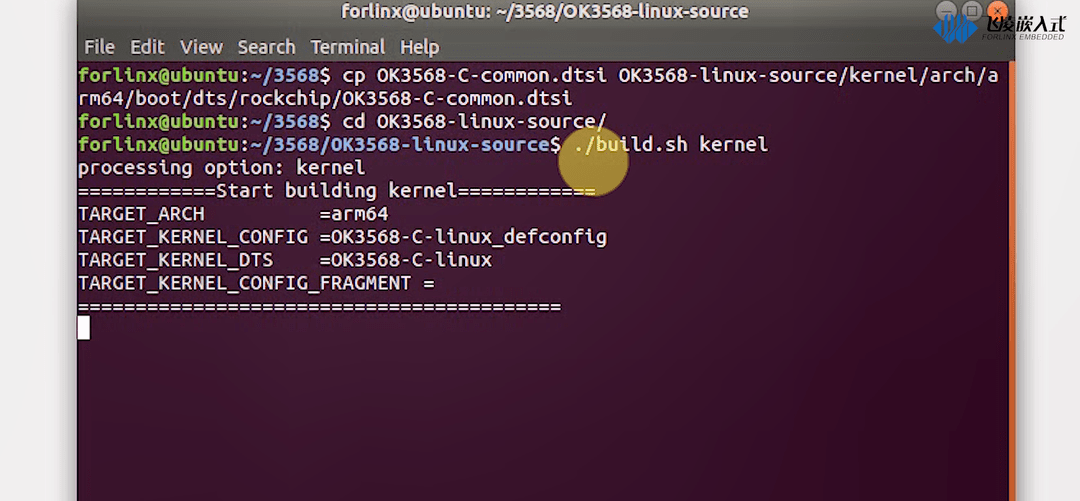The image size is (1080, 501).
Task: Click the terminal cursor block
Action: [x=84, y=328]
